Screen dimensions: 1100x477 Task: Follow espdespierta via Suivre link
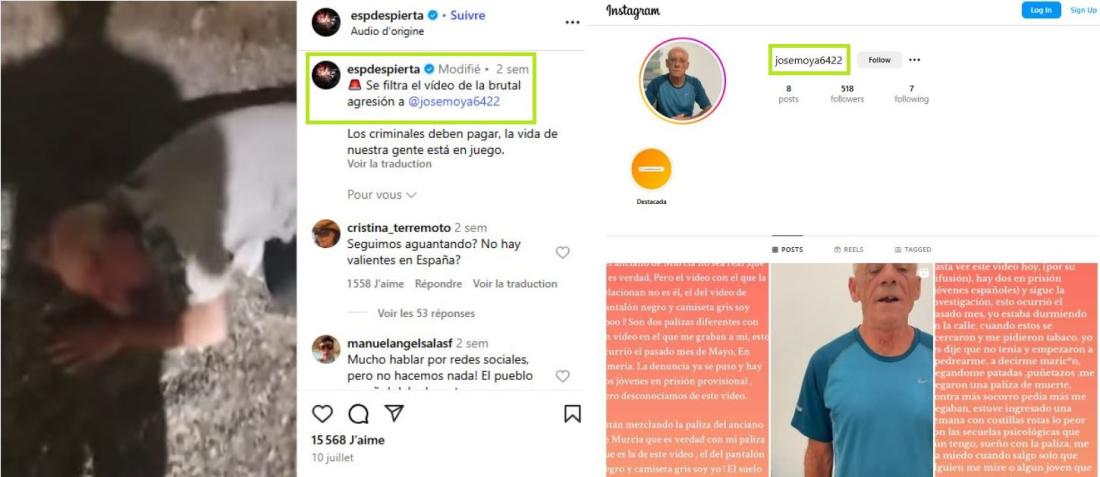pyautogui.click(x=467, y=15)
